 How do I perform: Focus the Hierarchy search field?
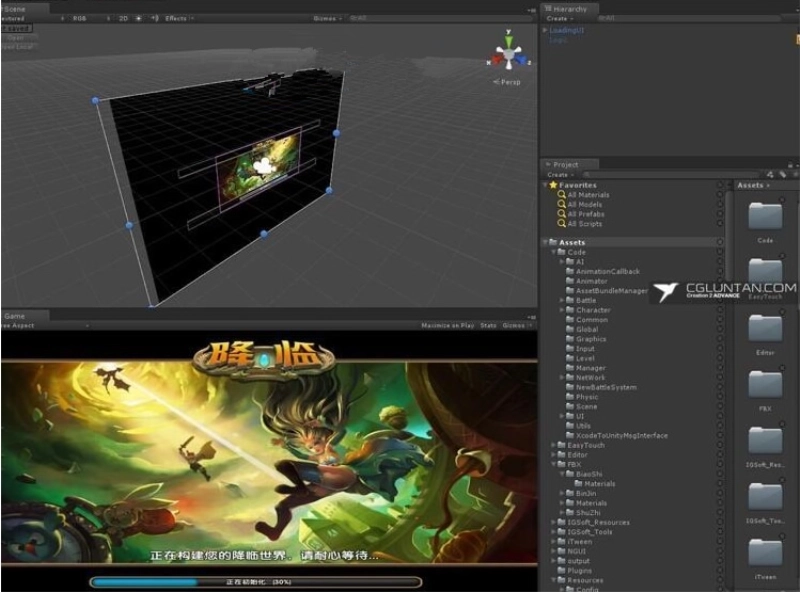point(689,18)
